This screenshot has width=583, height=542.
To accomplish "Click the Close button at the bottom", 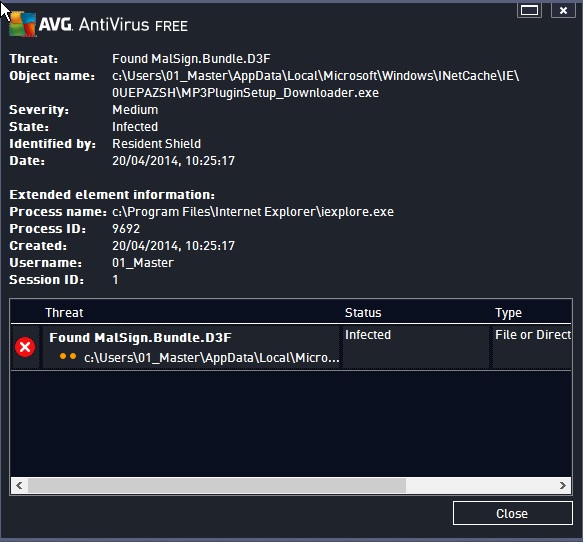I will (x=512, y=513).
